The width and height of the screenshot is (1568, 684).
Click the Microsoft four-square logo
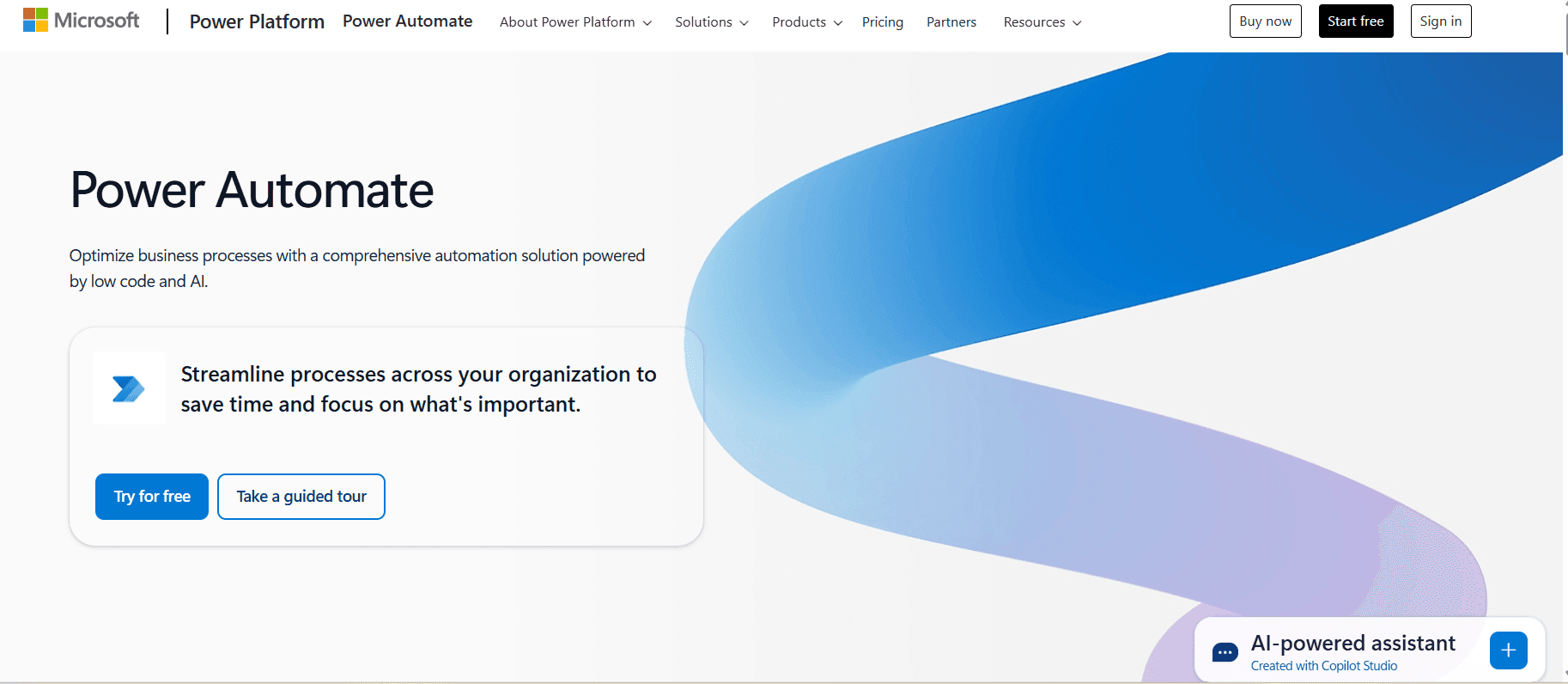(x=35, y=20)
